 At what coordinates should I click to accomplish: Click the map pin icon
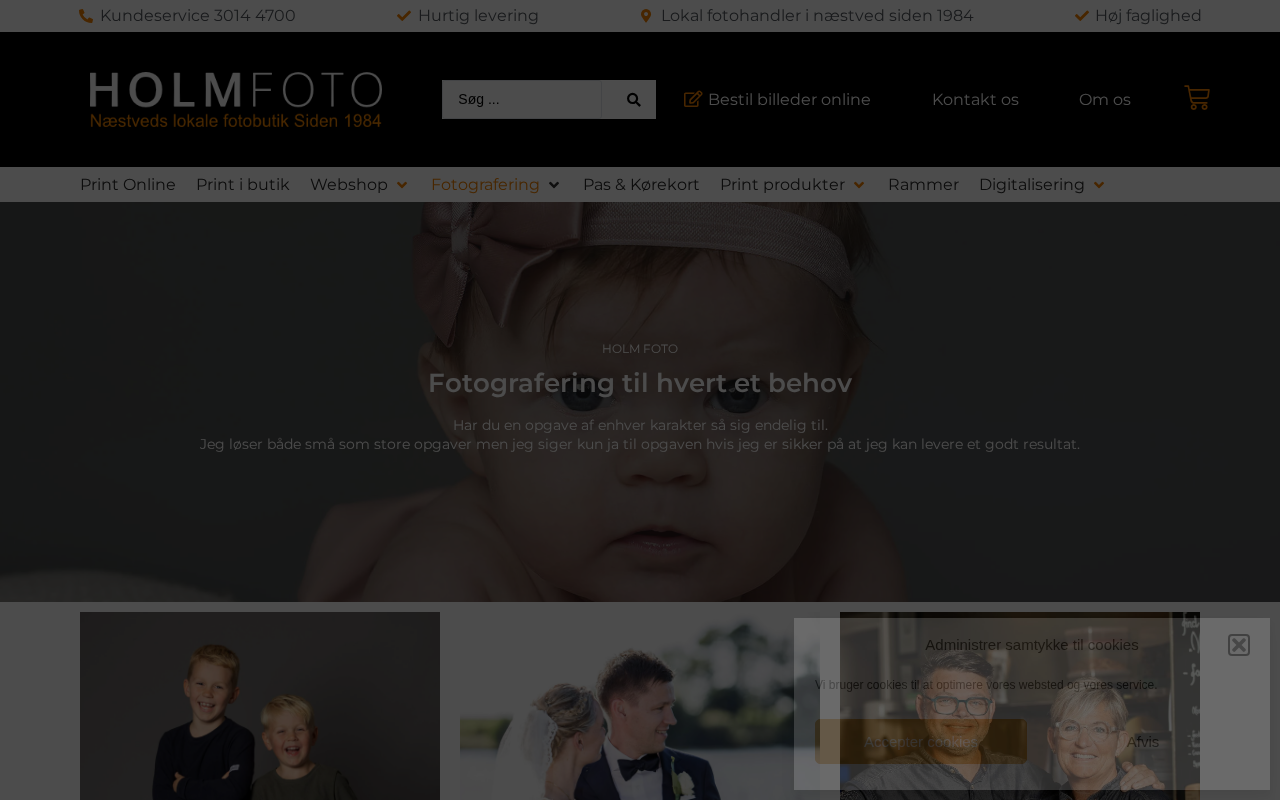coord(646,16)
